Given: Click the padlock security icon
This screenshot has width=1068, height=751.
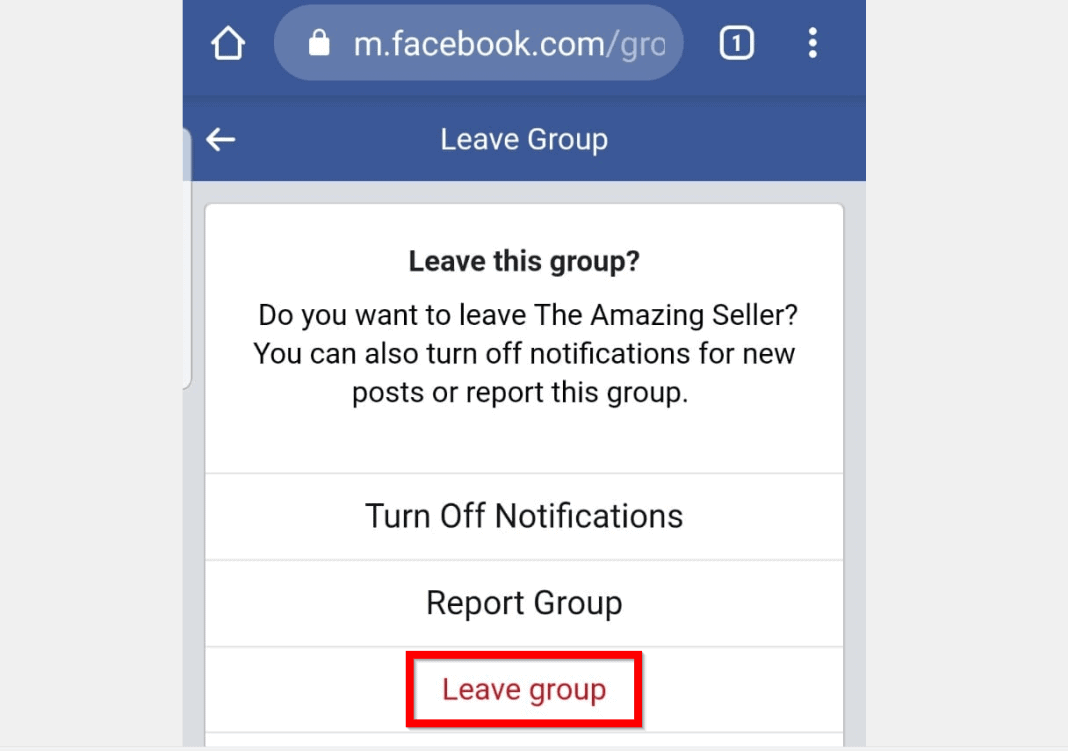Looking at the screenshot, I should [319, 43].
